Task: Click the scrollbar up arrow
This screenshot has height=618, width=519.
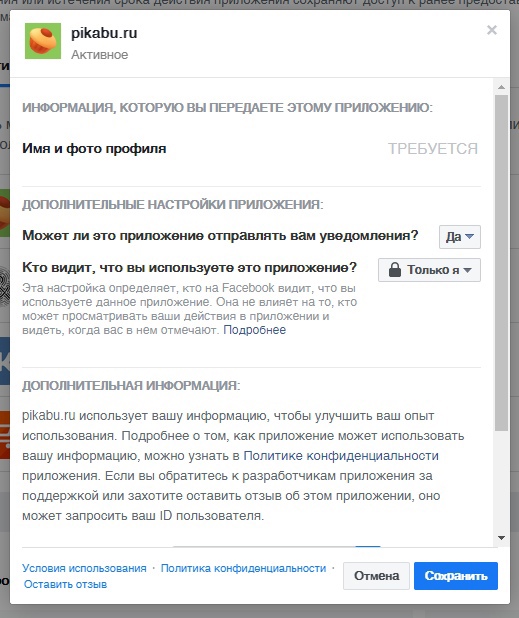Action: [x=501, y=87]
